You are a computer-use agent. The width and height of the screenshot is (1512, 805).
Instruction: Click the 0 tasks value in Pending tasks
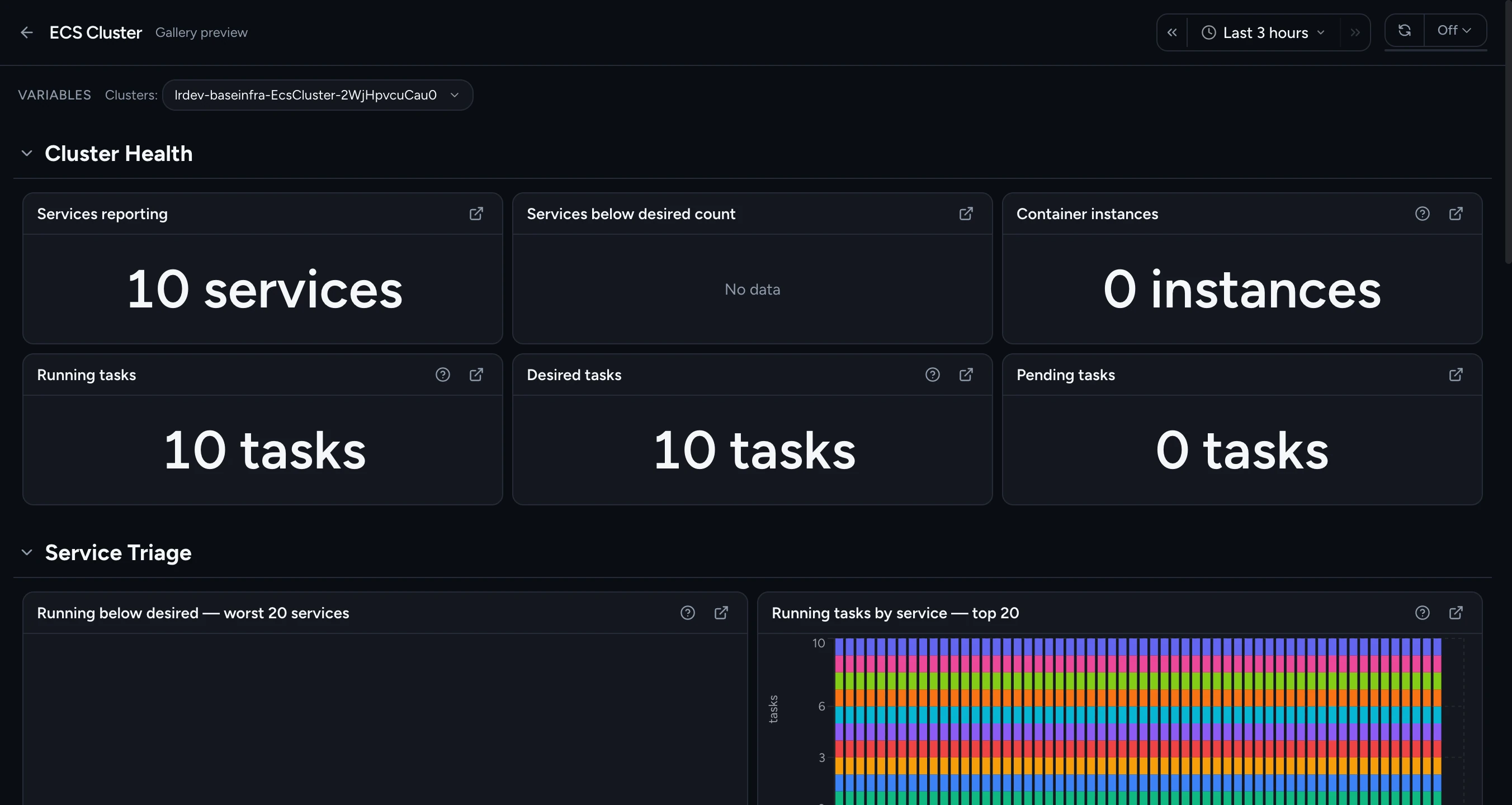1242,450
